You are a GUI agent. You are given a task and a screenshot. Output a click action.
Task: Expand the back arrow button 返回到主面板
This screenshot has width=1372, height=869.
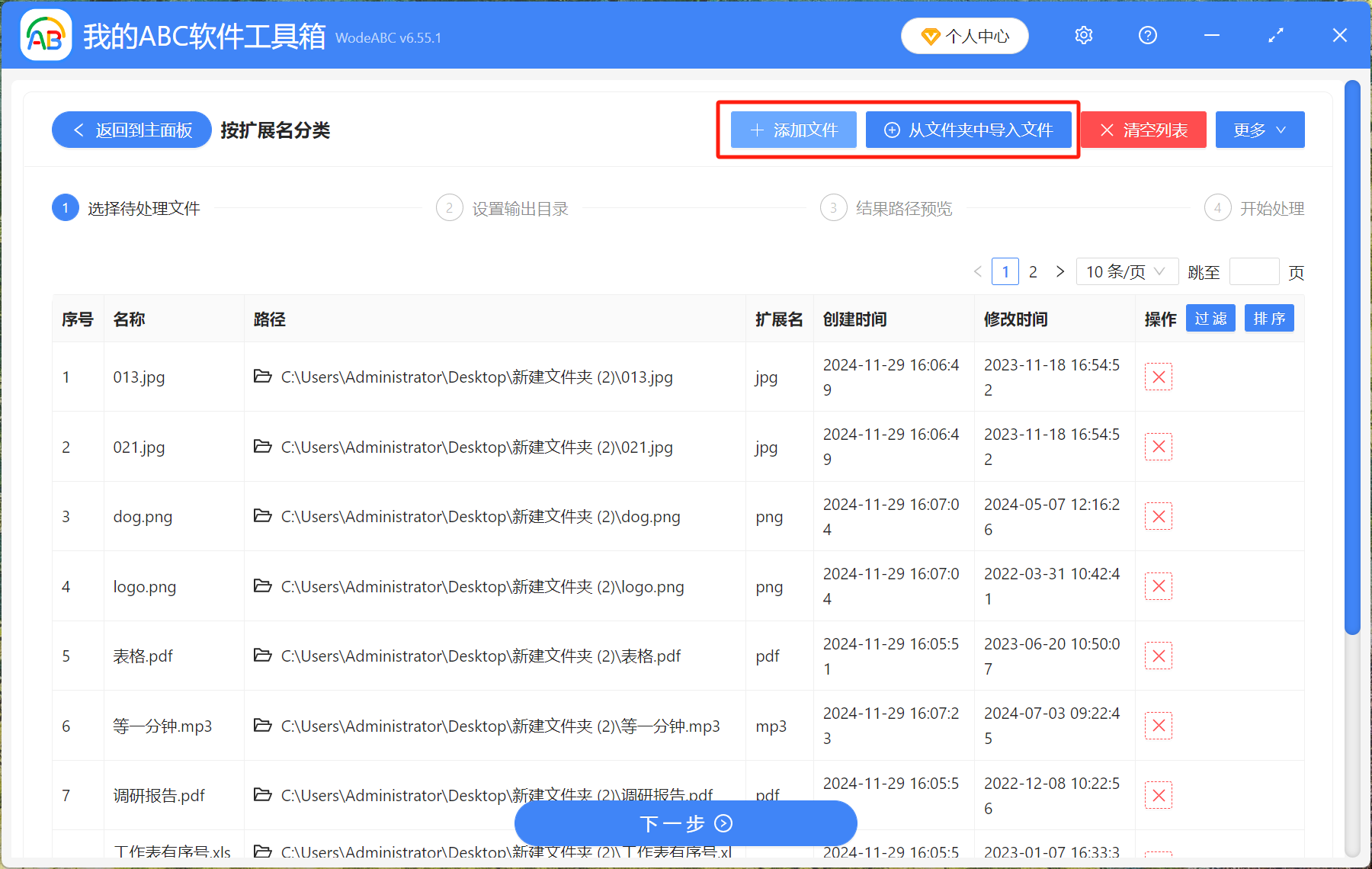130,130
